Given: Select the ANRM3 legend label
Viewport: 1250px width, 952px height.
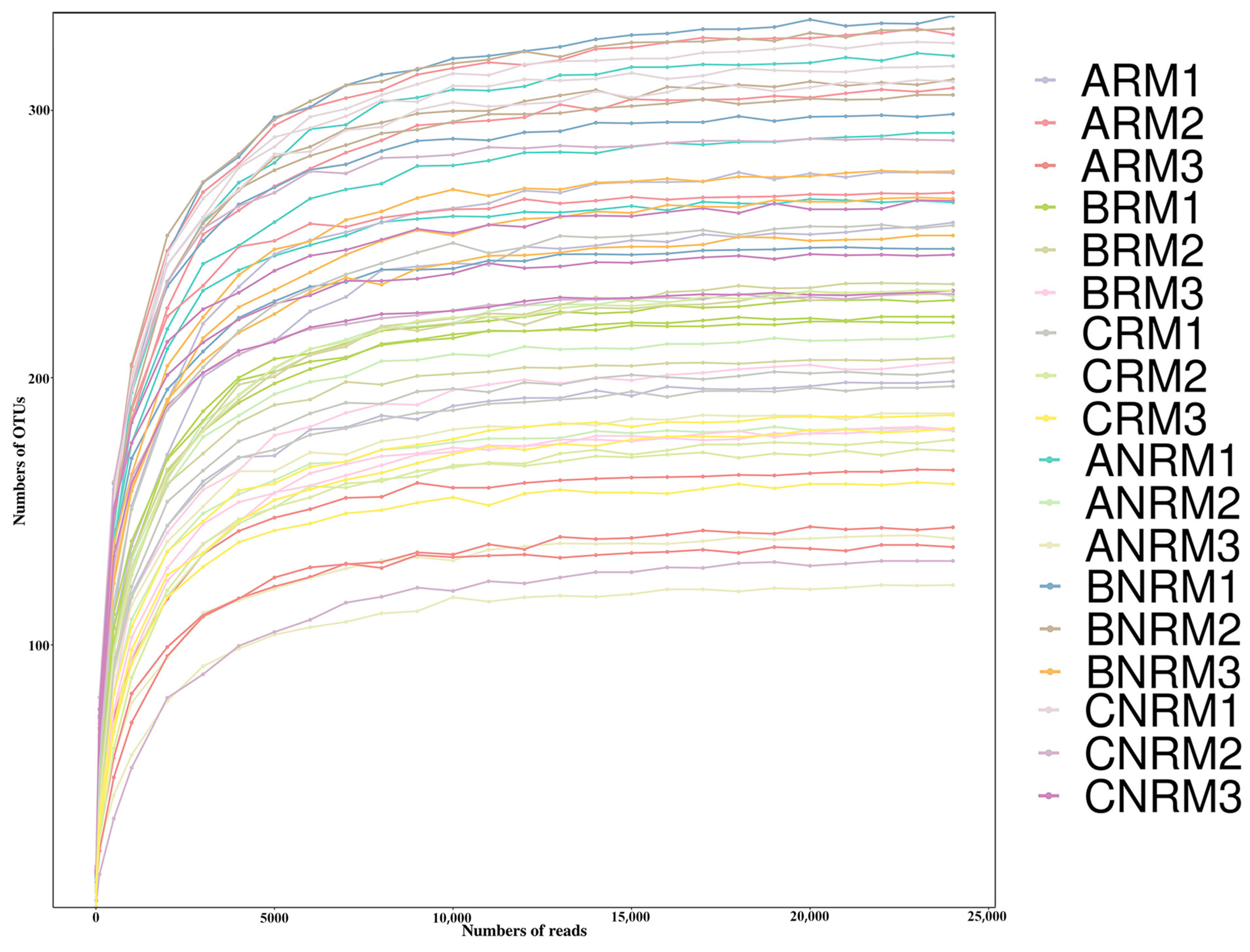Looking at the screenshot, I should pos(1162,545).
